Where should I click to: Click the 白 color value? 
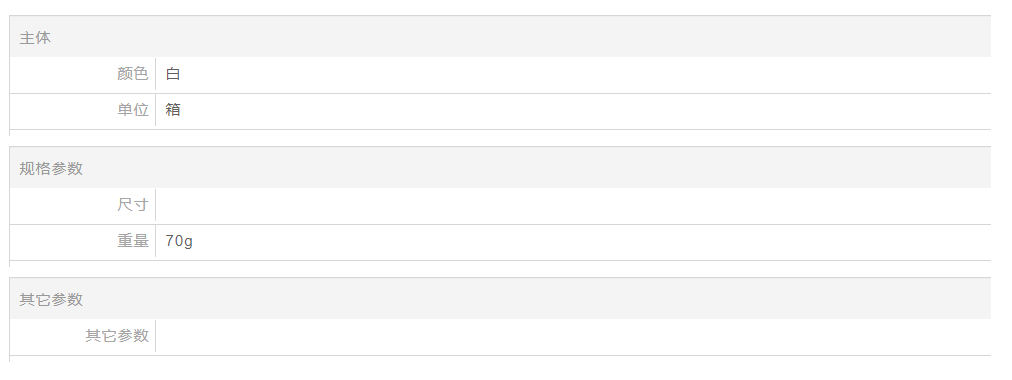pyautogui.click(x=172, y=74)
